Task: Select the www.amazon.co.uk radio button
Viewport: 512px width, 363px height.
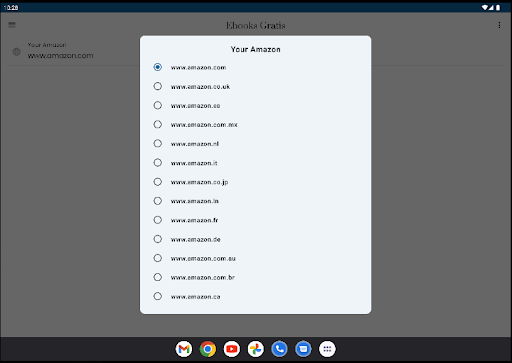Action: coord(157,86)
